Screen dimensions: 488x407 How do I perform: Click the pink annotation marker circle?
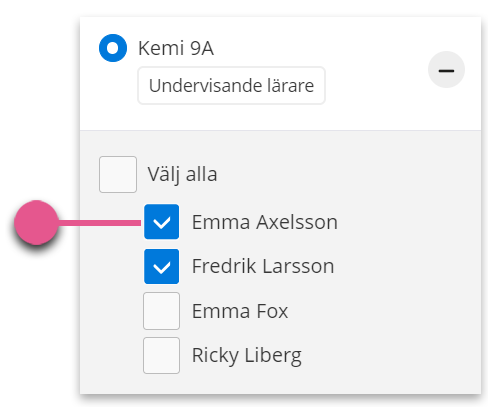coord(36,222)
